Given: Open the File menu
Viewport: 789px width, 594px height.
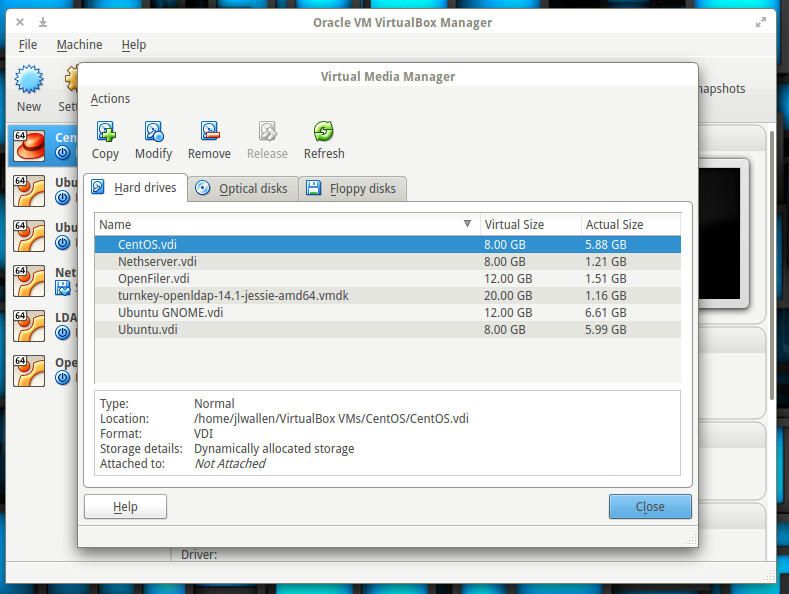Looking at the screenshot, I should click(x=28, y=45).
